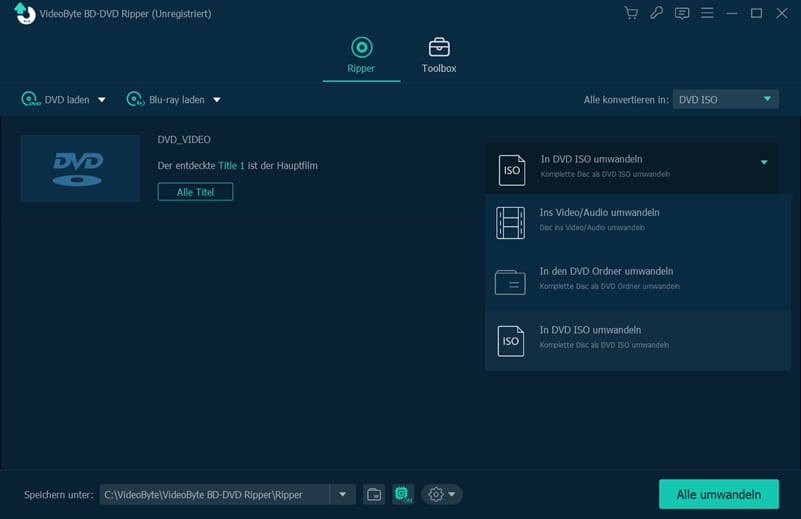Select In den DVD Ordner umwandeln option
This screenshot has width=801, height=519.
(x=638, y=281)
